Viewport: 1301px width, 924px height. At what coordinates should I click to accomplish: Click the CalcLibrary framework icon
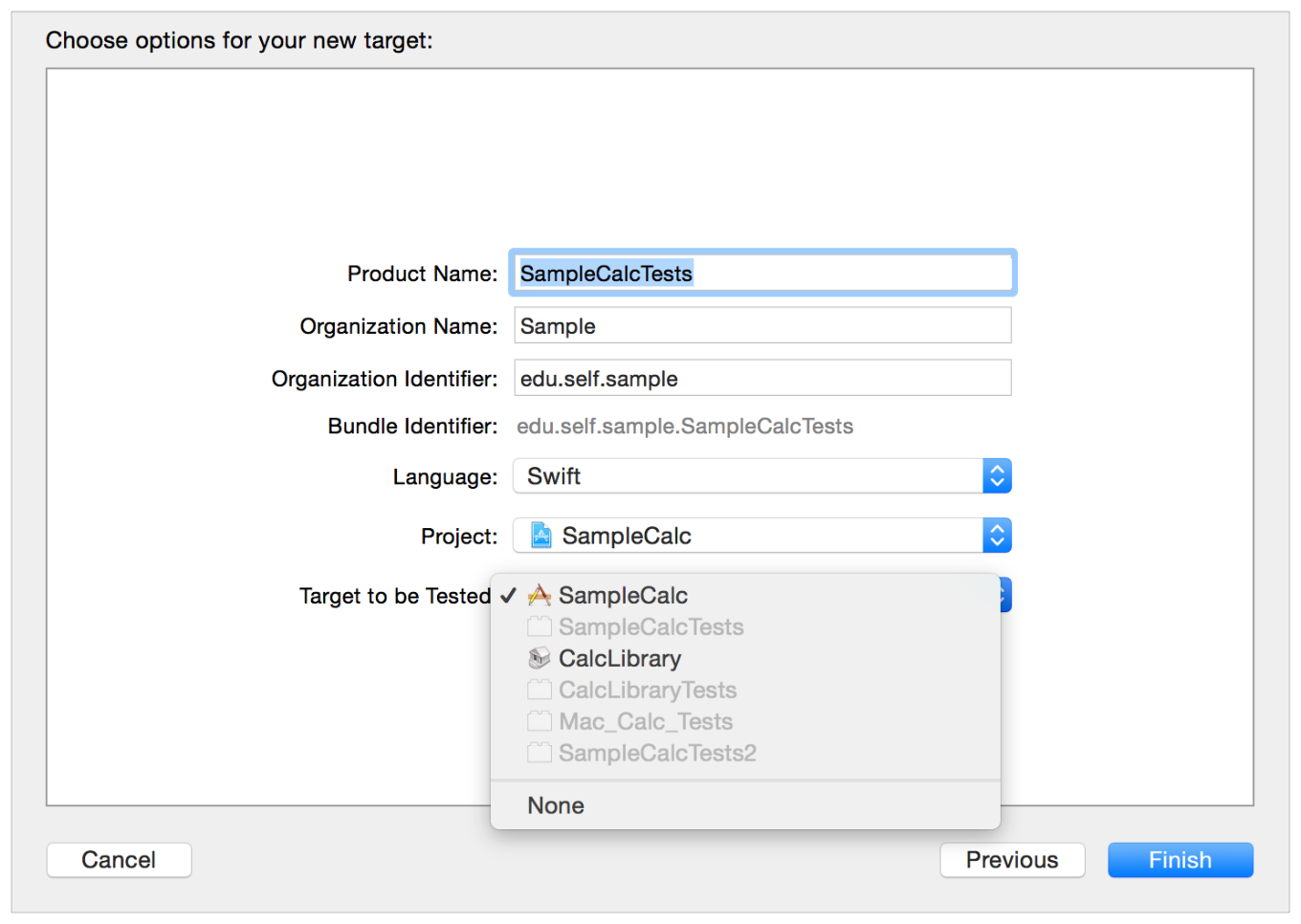540,658
